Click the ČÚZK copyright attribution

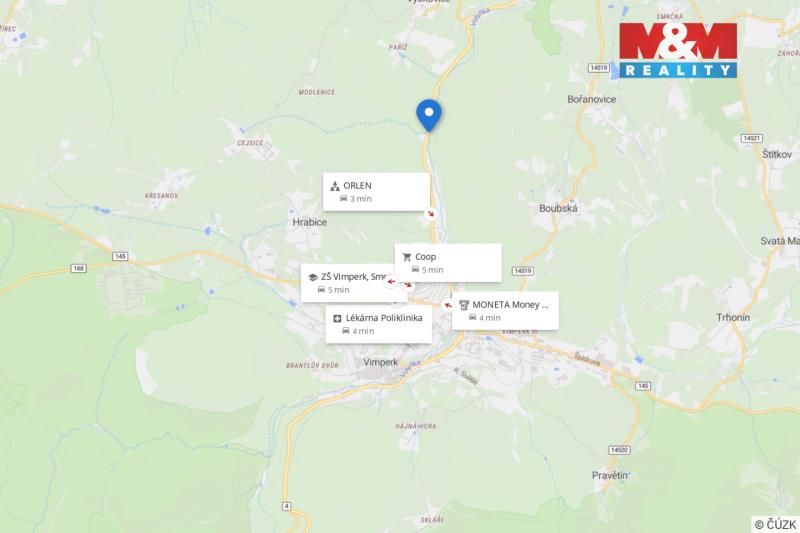(x=776, y=524)
